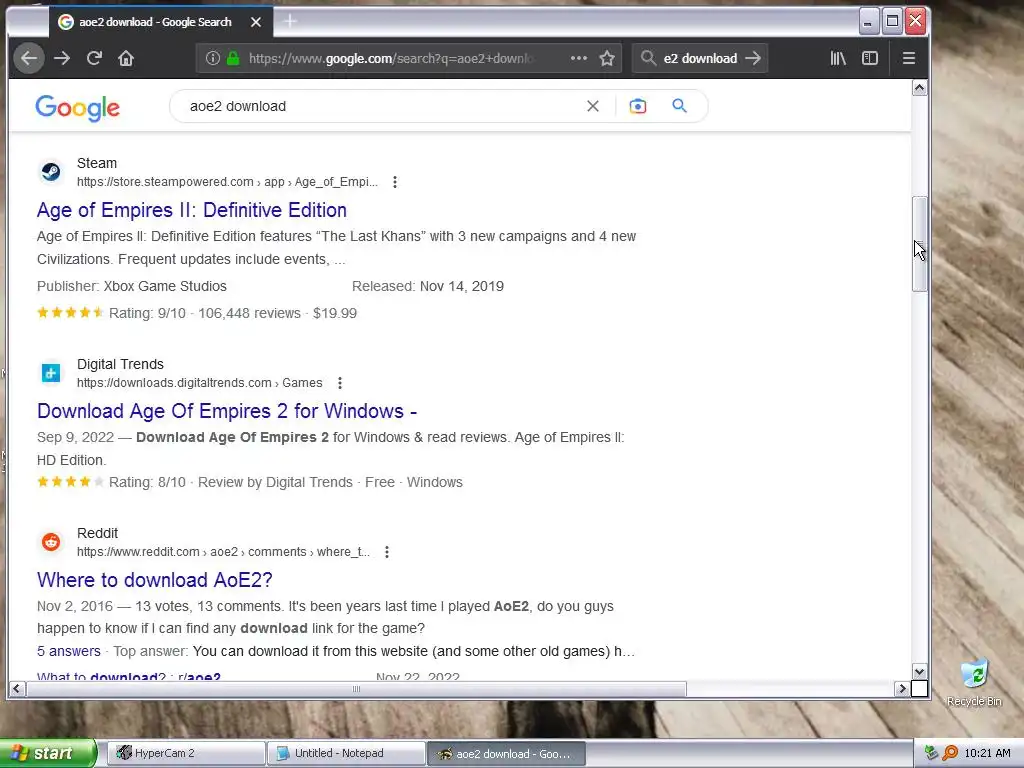Click the URL address bar
Viewport: 1024px width, 768px height.
click(x=392, y=58)
